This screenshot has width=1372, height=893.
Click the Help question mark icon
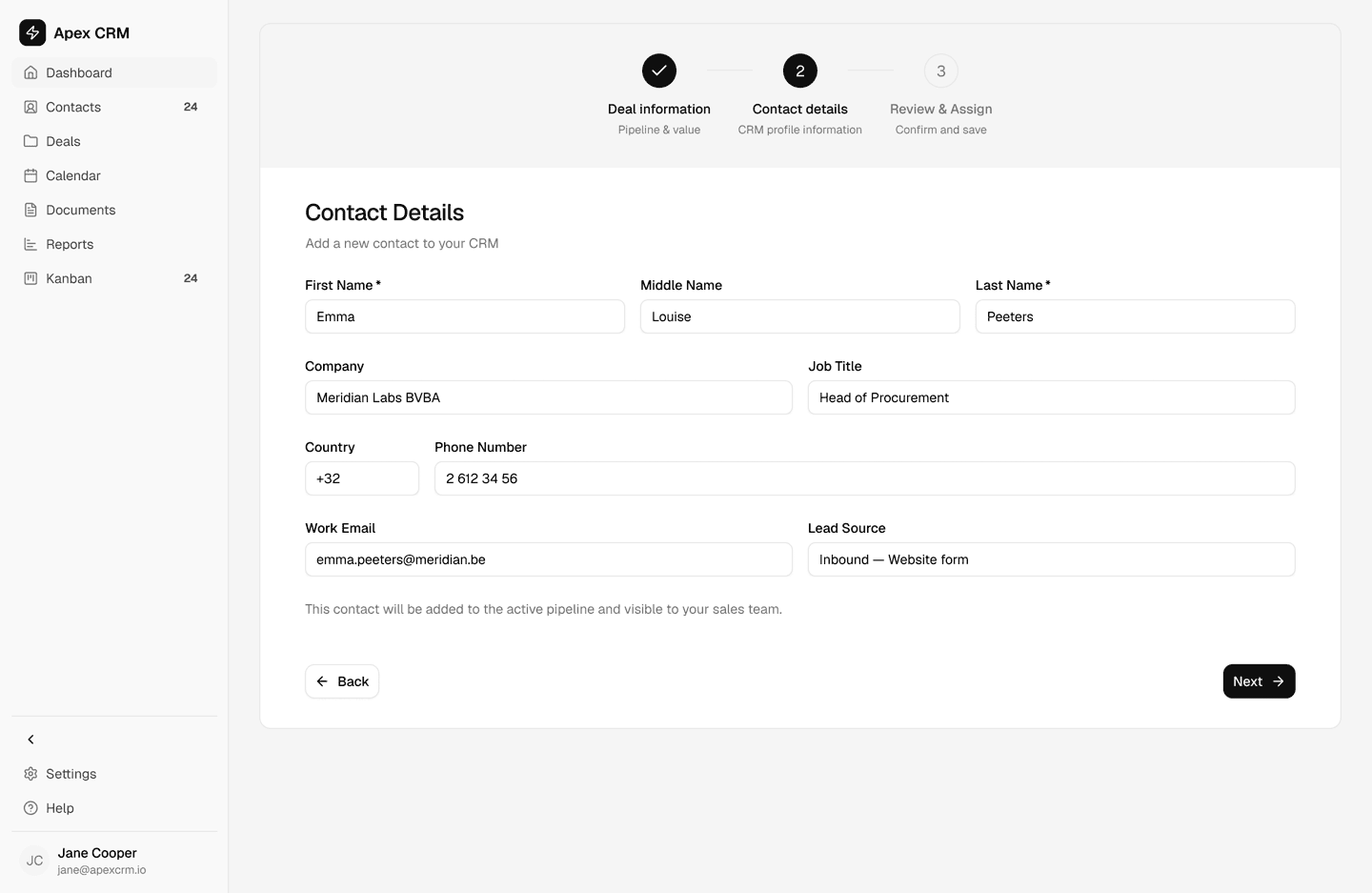pyautogui.click(x=30, y=808)
